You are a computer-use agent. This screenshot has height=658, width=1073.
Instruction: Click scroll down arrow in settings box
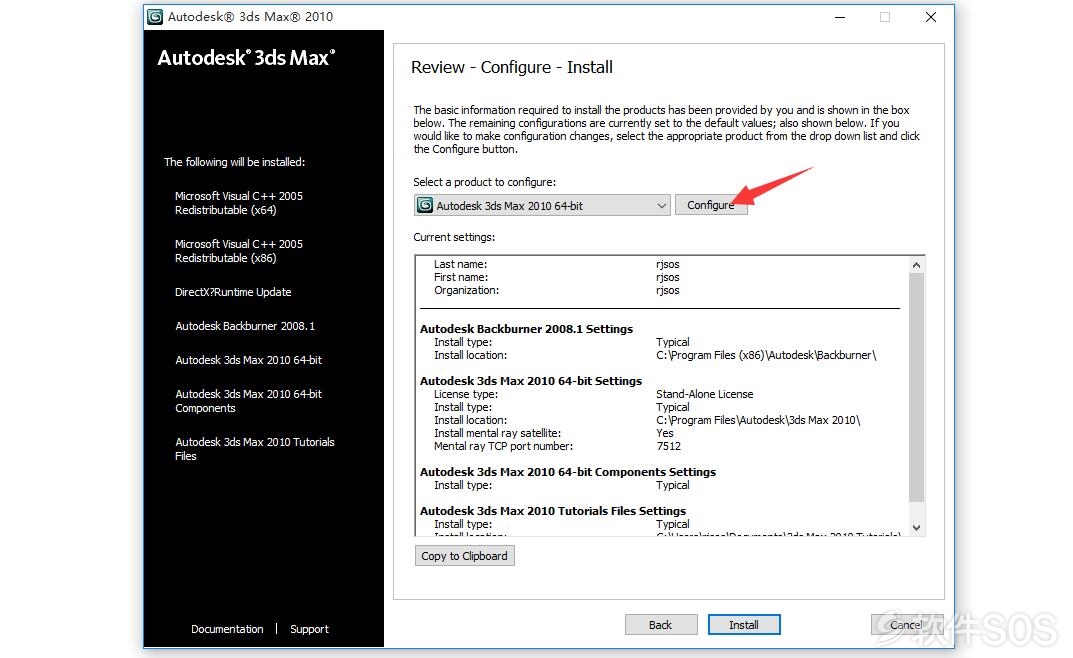(x=916, y=527)
